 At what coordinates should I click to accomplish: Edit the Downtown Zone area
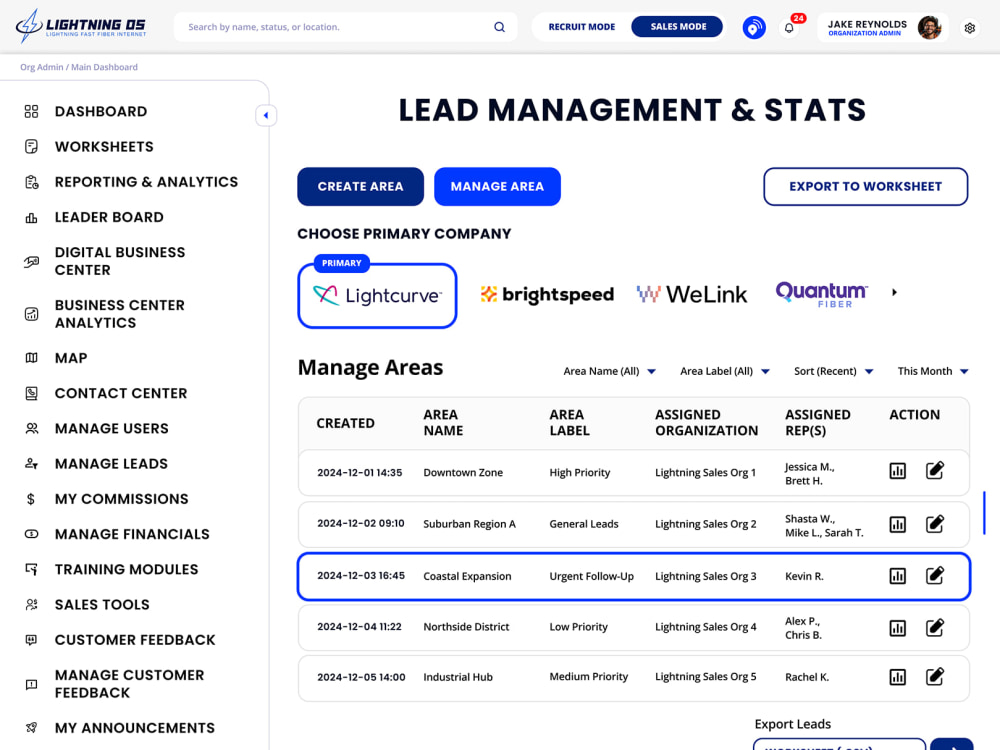[x=934, y=471]
